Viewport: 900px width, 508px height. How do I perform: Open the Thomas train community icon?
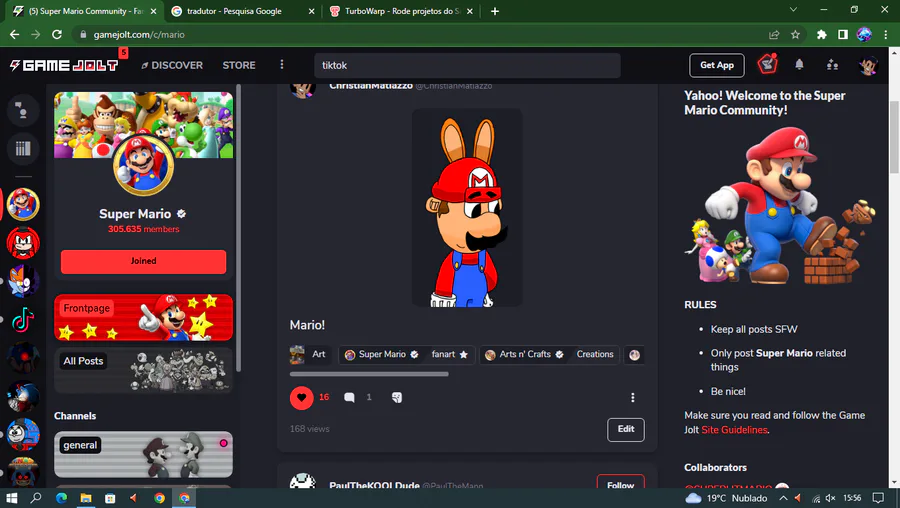click(23, 435)
